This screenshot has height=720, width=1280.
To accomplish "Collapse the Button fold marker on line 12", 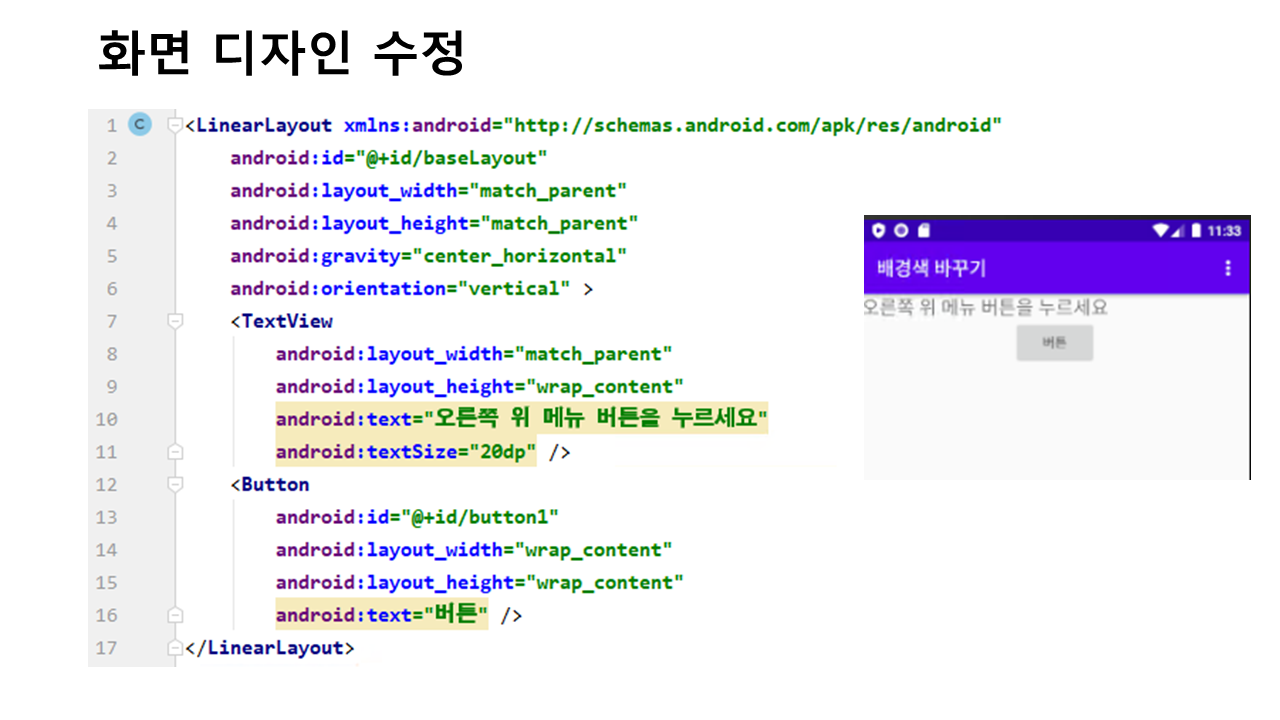I will [x=175, y=484].
